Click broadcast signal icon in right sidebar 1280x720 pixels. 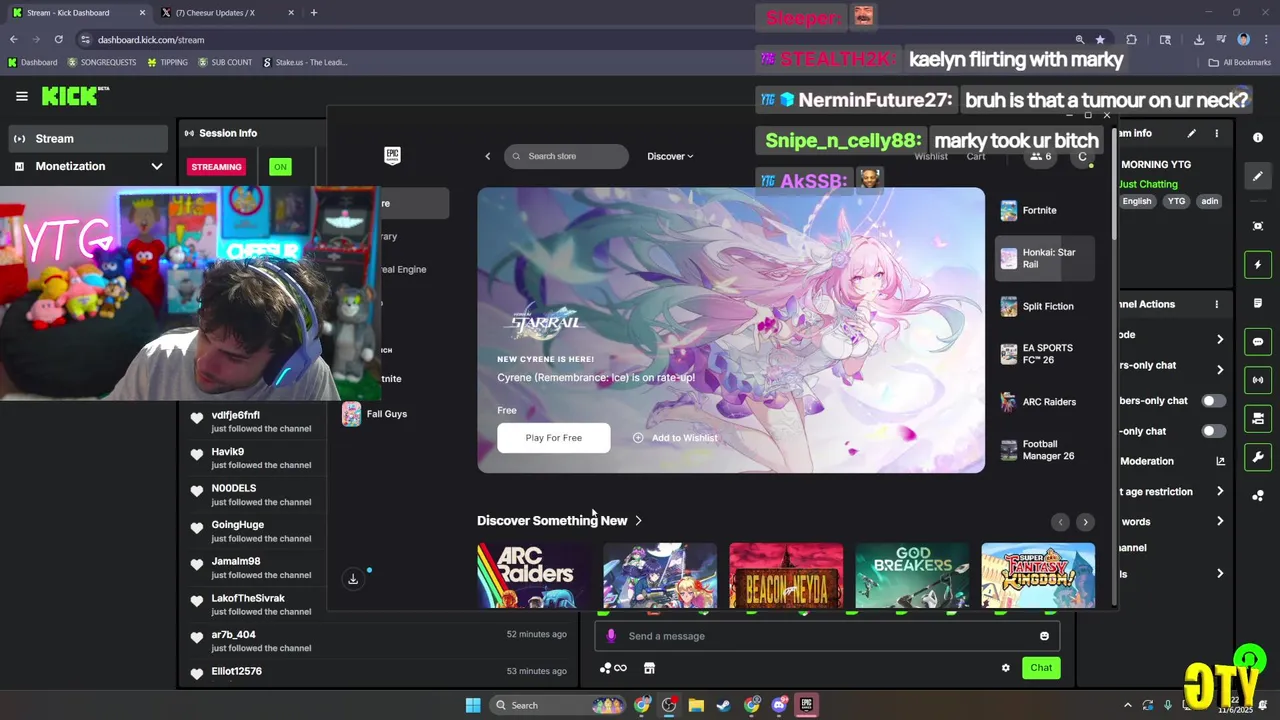coord(1258,380)
